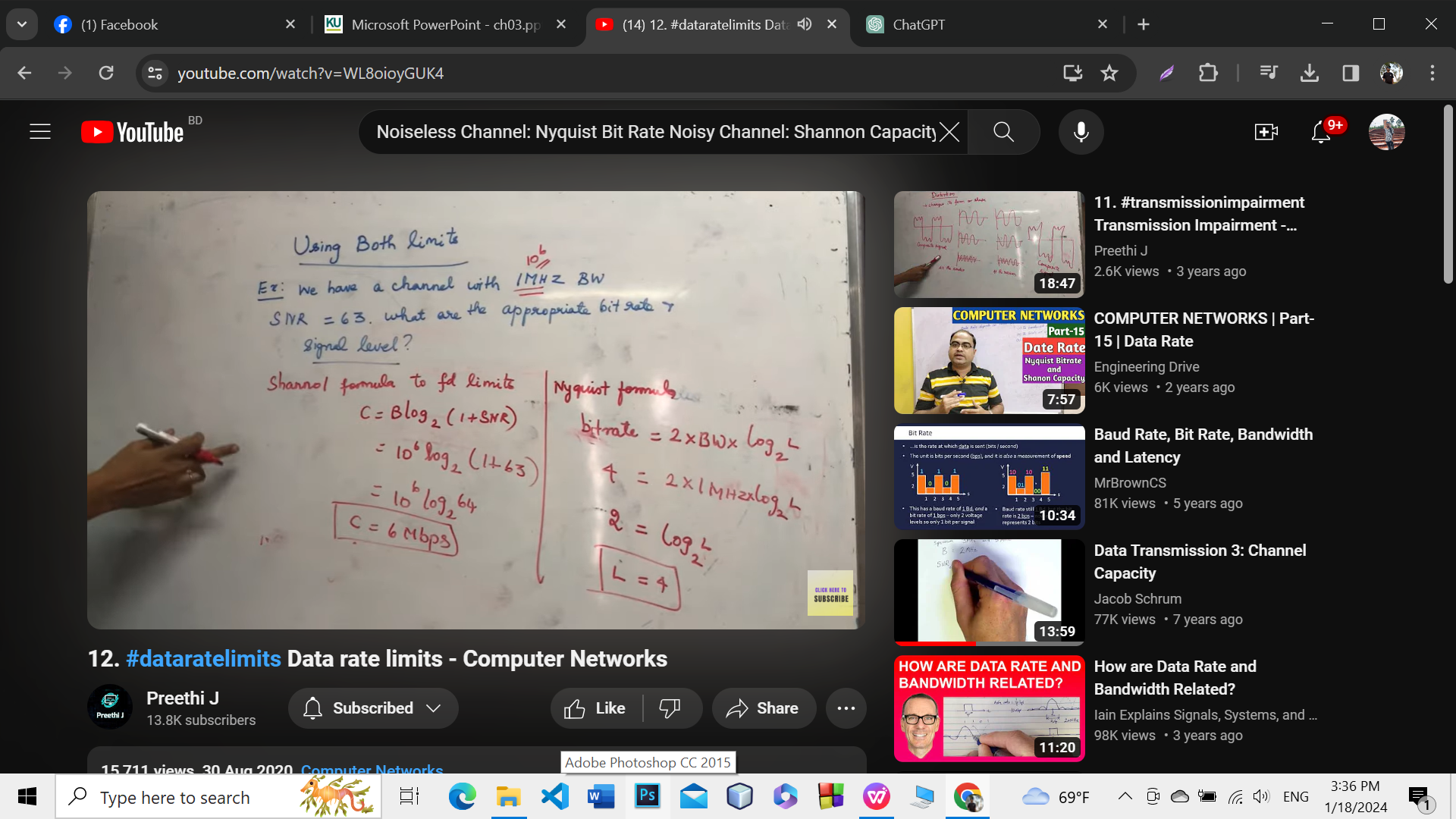Like the video

click(595, 708)
